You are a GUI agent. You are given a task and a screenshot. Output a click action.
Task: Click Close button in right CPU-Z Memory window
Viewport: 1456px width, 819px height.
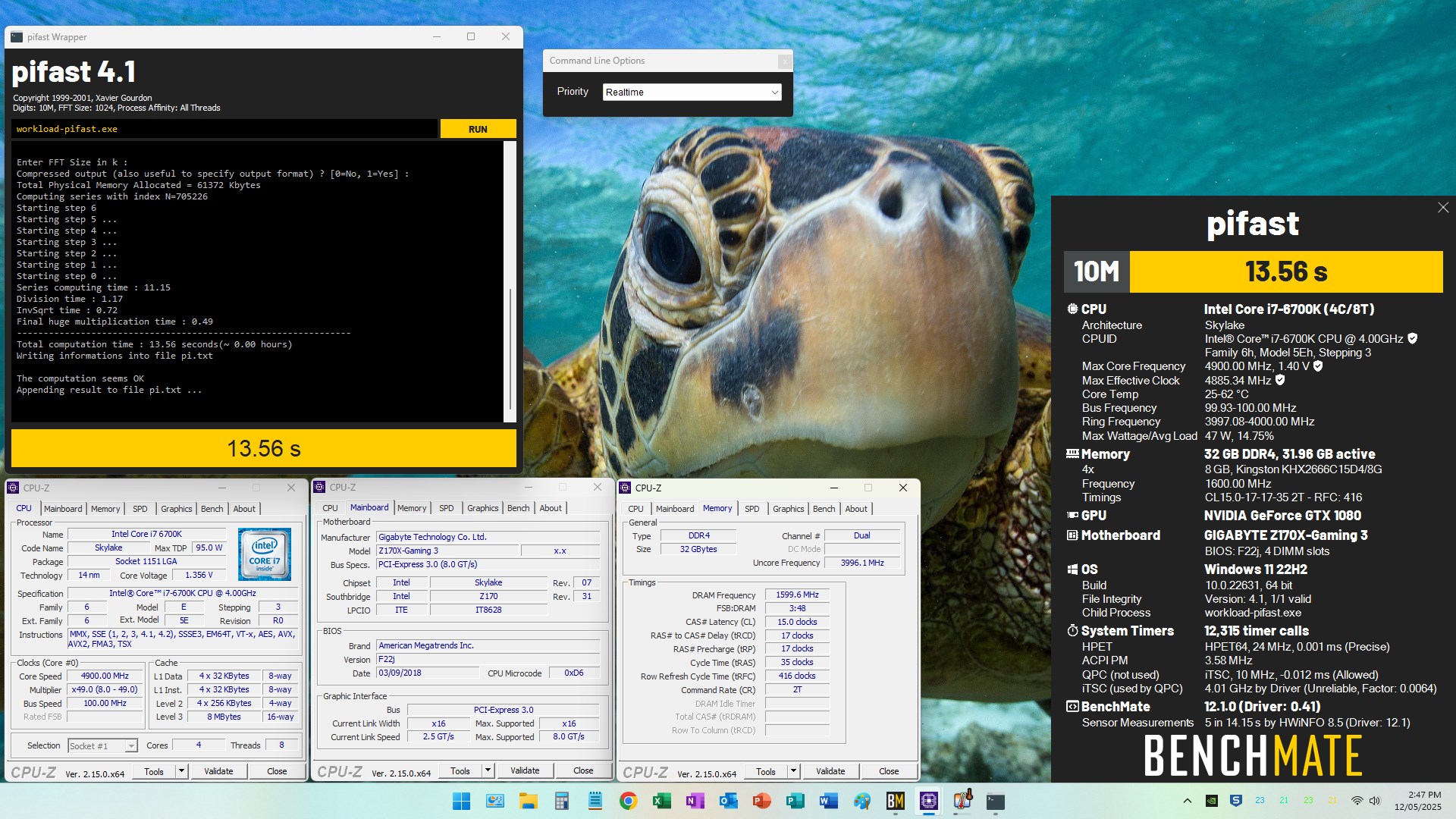(x=889, y=771)
